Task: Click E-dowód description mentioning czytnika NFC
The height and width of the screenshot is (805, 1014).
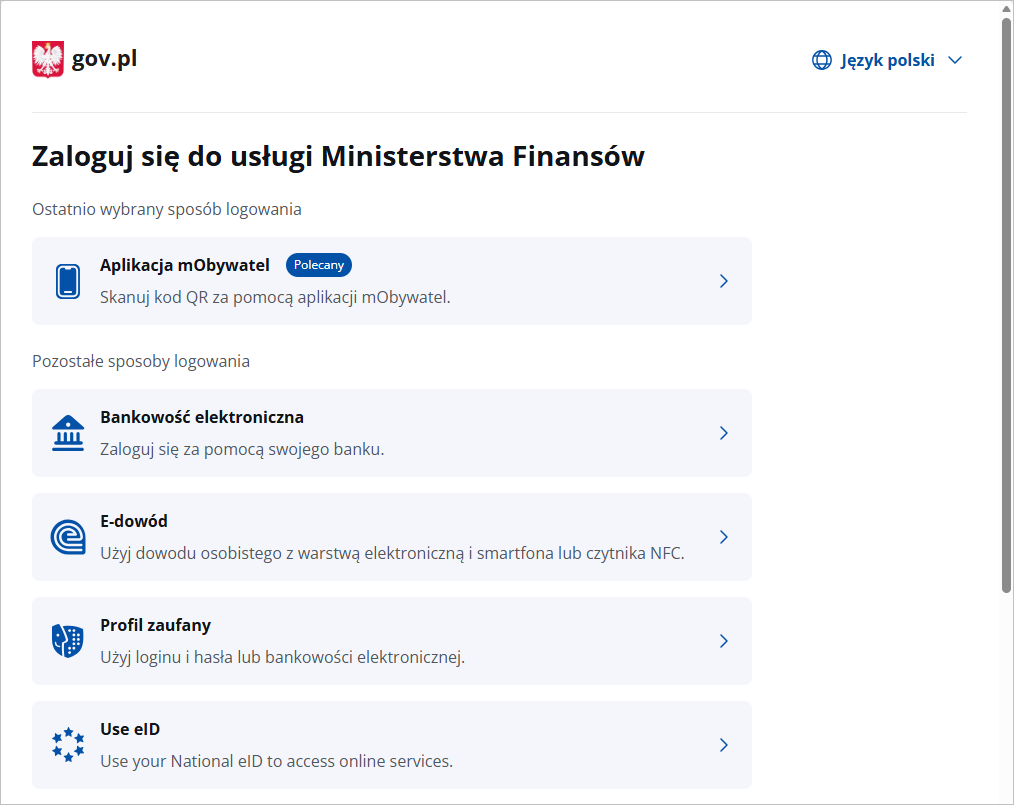Action: coord(392,553)
